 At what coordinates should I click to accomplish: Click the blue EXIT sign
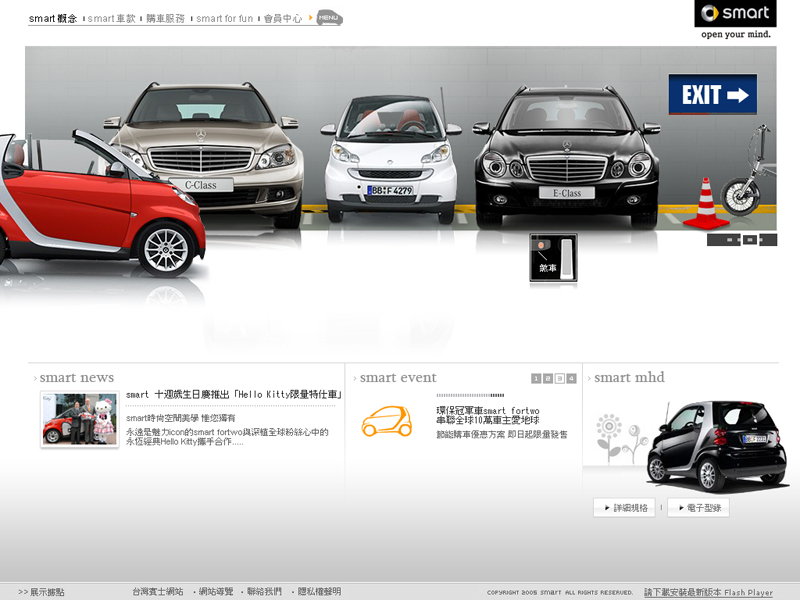[x=713, y=94]
